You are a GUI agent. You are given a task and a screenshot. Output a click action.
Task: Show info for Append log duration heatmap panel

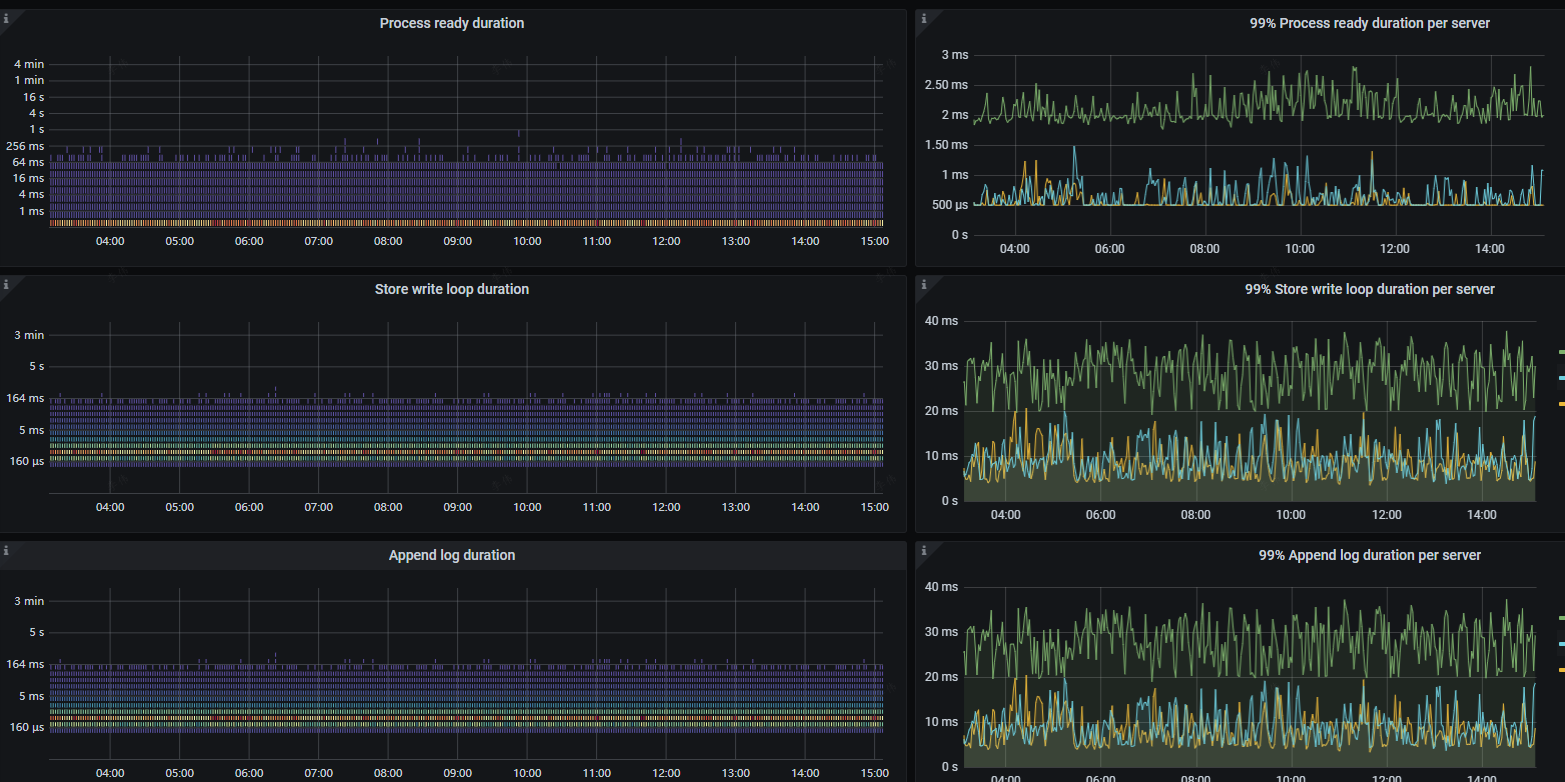pyautogui.click(x=6, y=550)
